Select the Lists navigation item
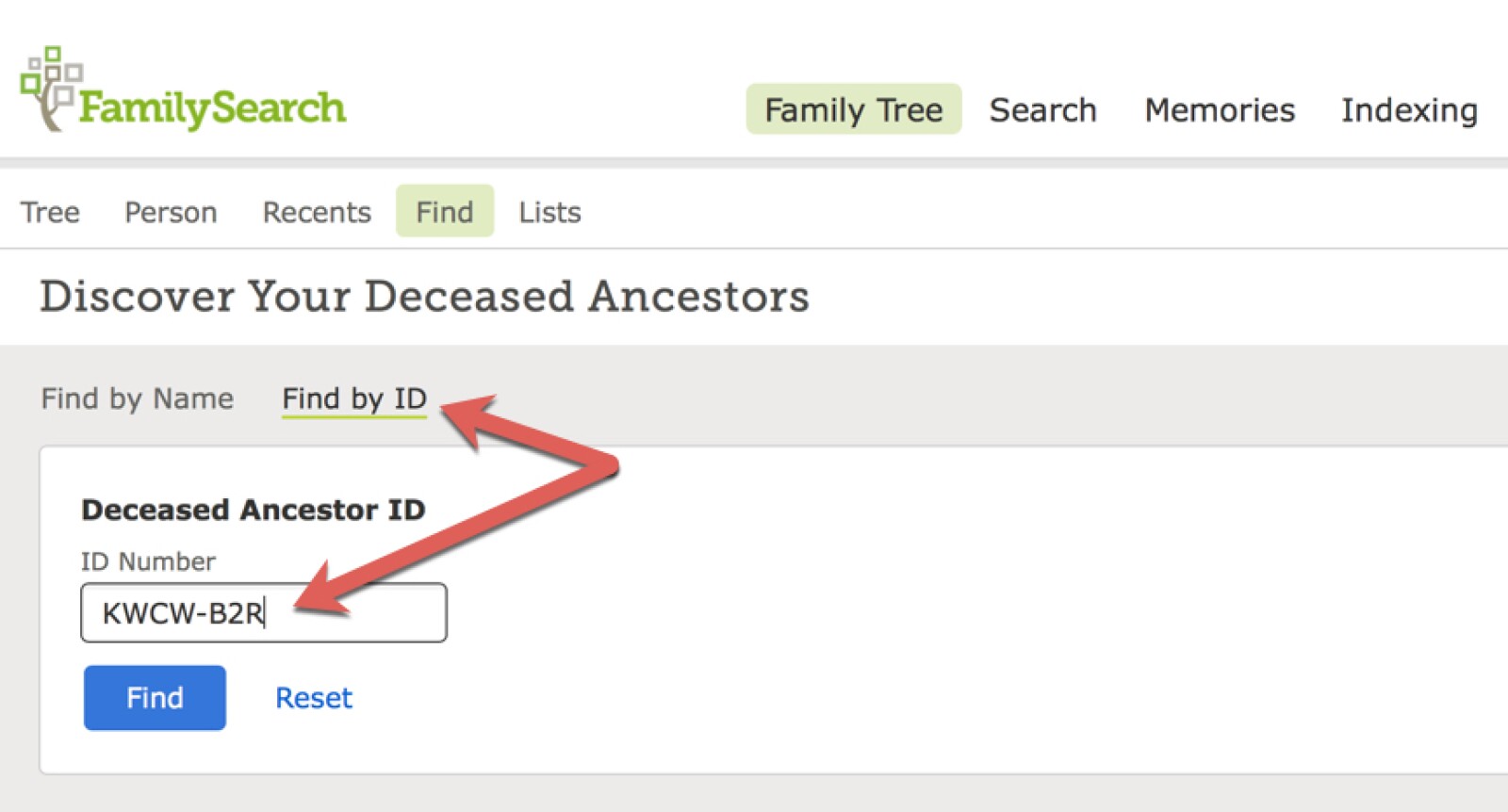 549,211
